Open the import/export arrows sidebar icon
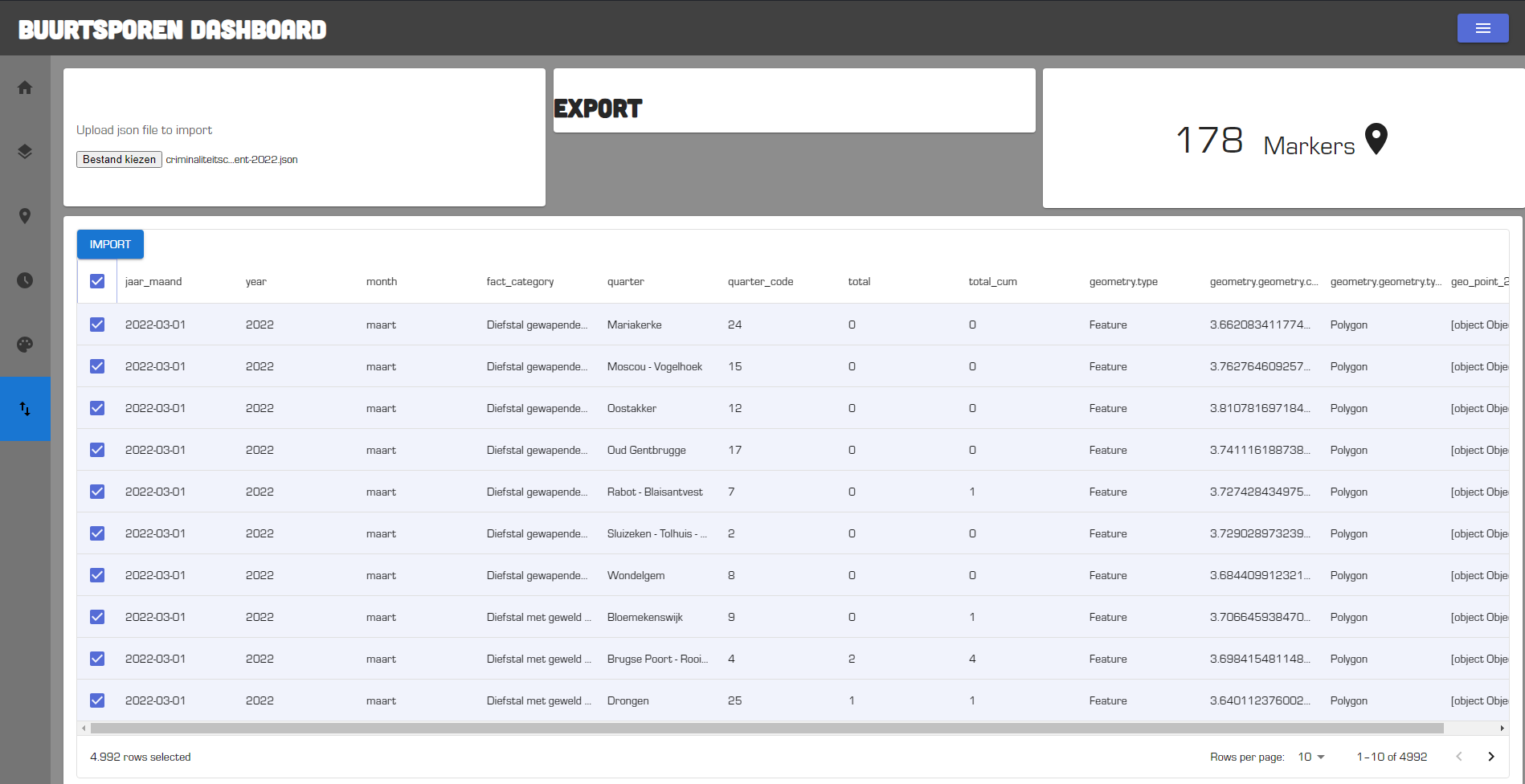1525x784 pixels. point(25,409)
